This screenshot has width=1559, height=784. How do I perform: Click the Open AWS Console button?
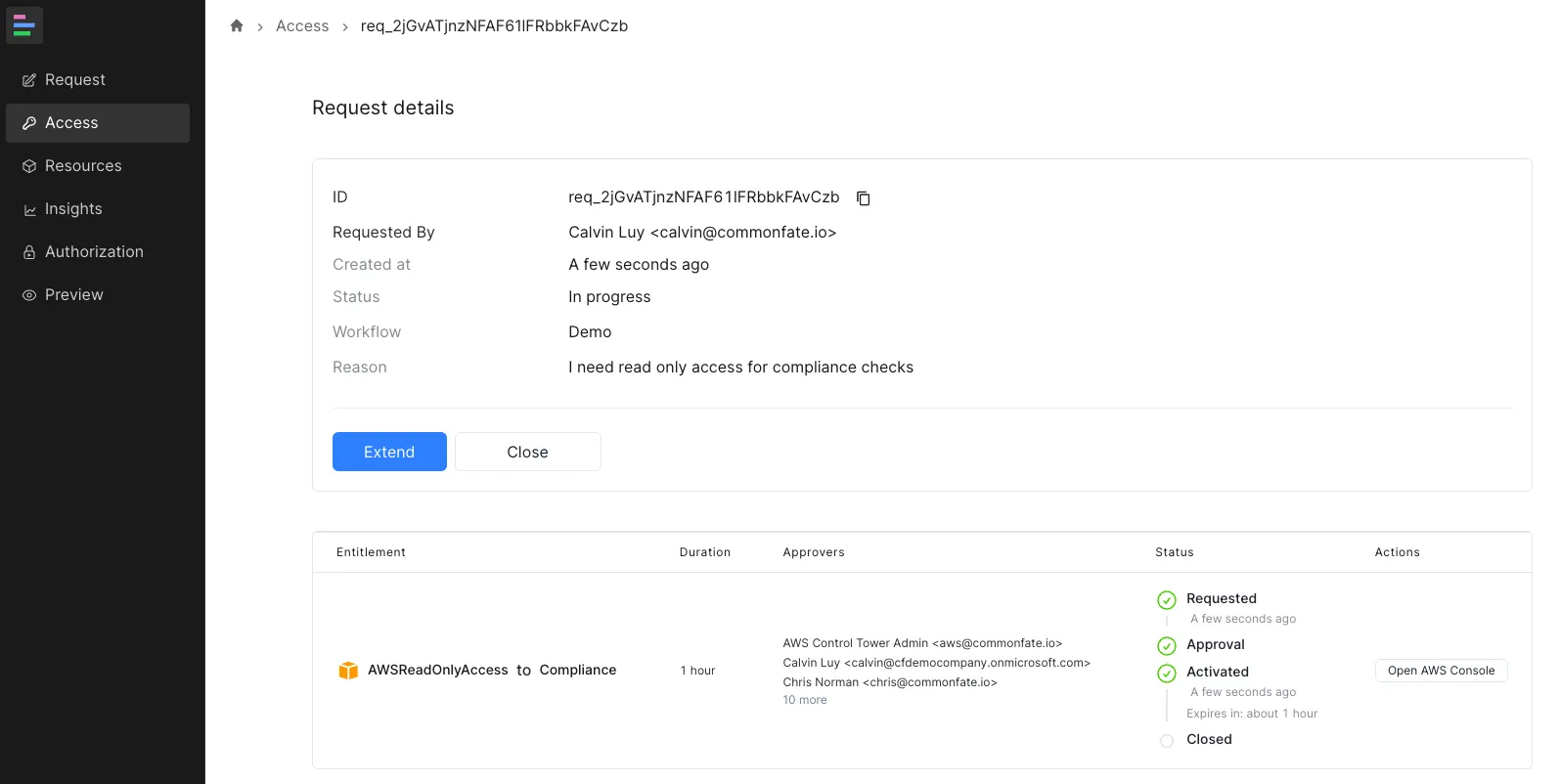[1441, 671]
